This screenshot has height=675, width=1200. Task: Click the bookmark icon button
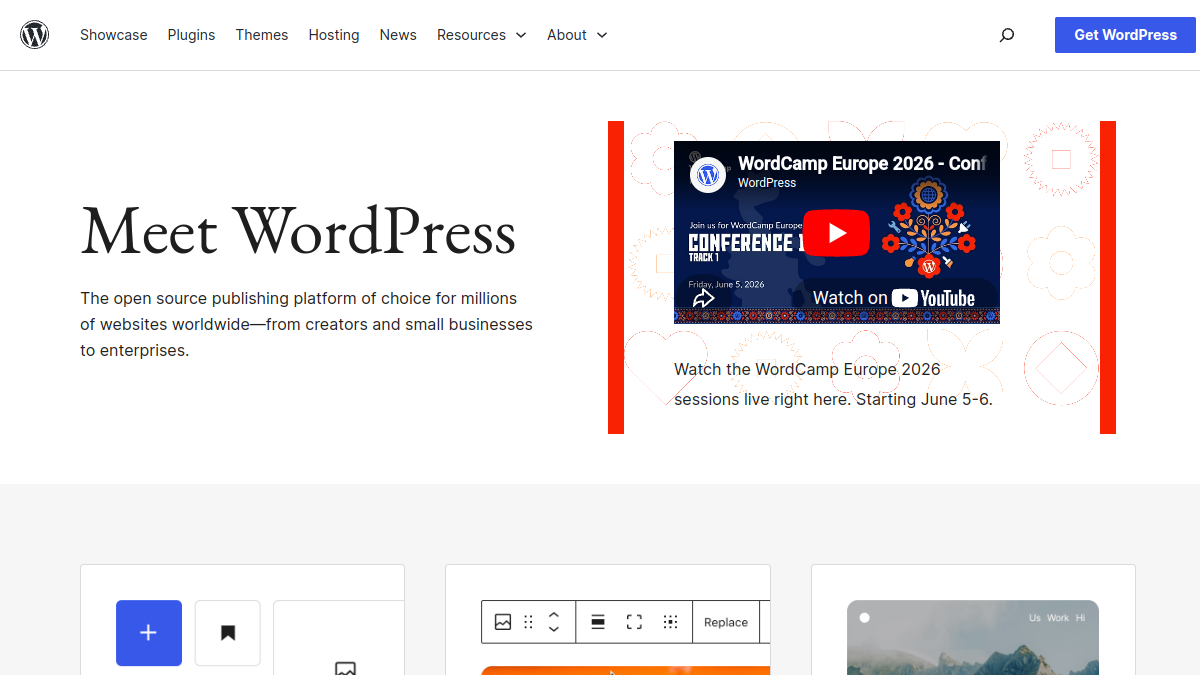[x=228, y=633]
